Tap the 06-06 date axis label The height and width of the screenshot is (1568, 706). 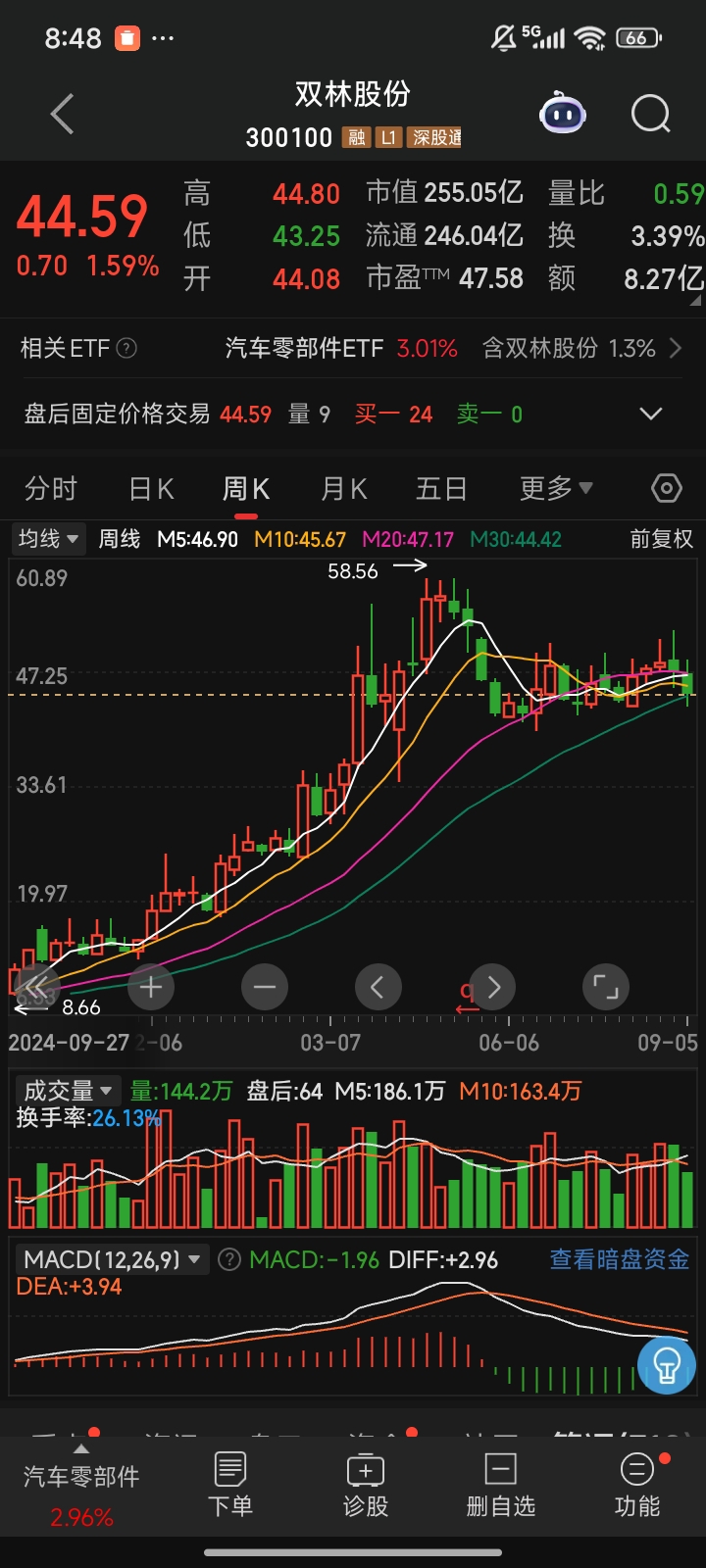point(509,1043)
